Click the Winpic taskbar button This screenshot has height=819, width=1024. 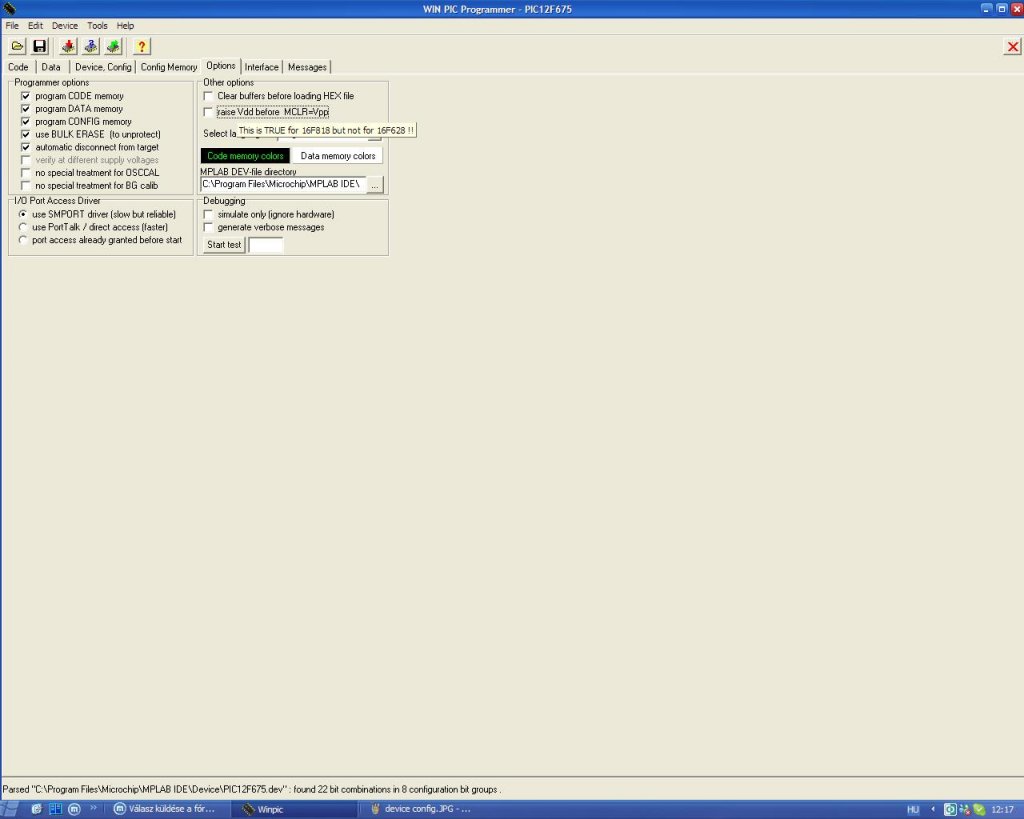[297, 809]
